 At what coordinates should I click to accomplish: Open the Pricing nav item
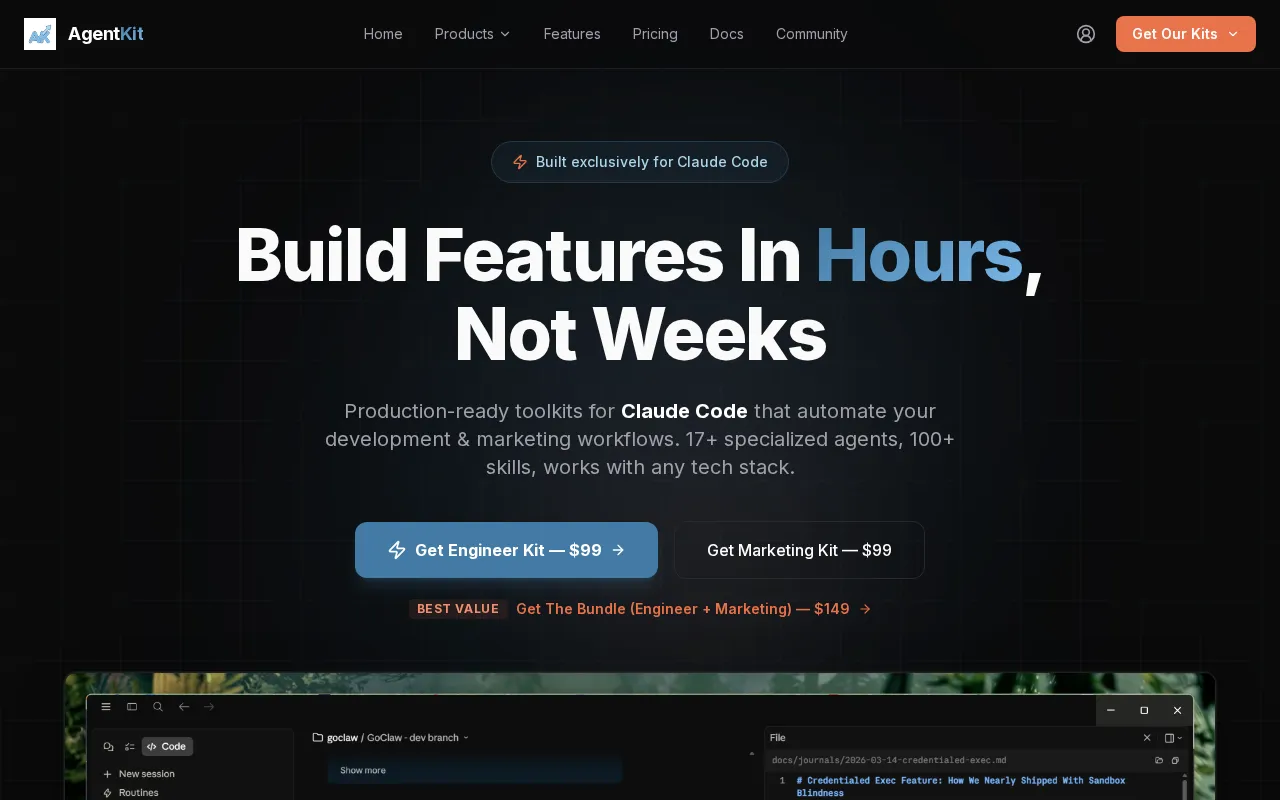click(655, 34)
